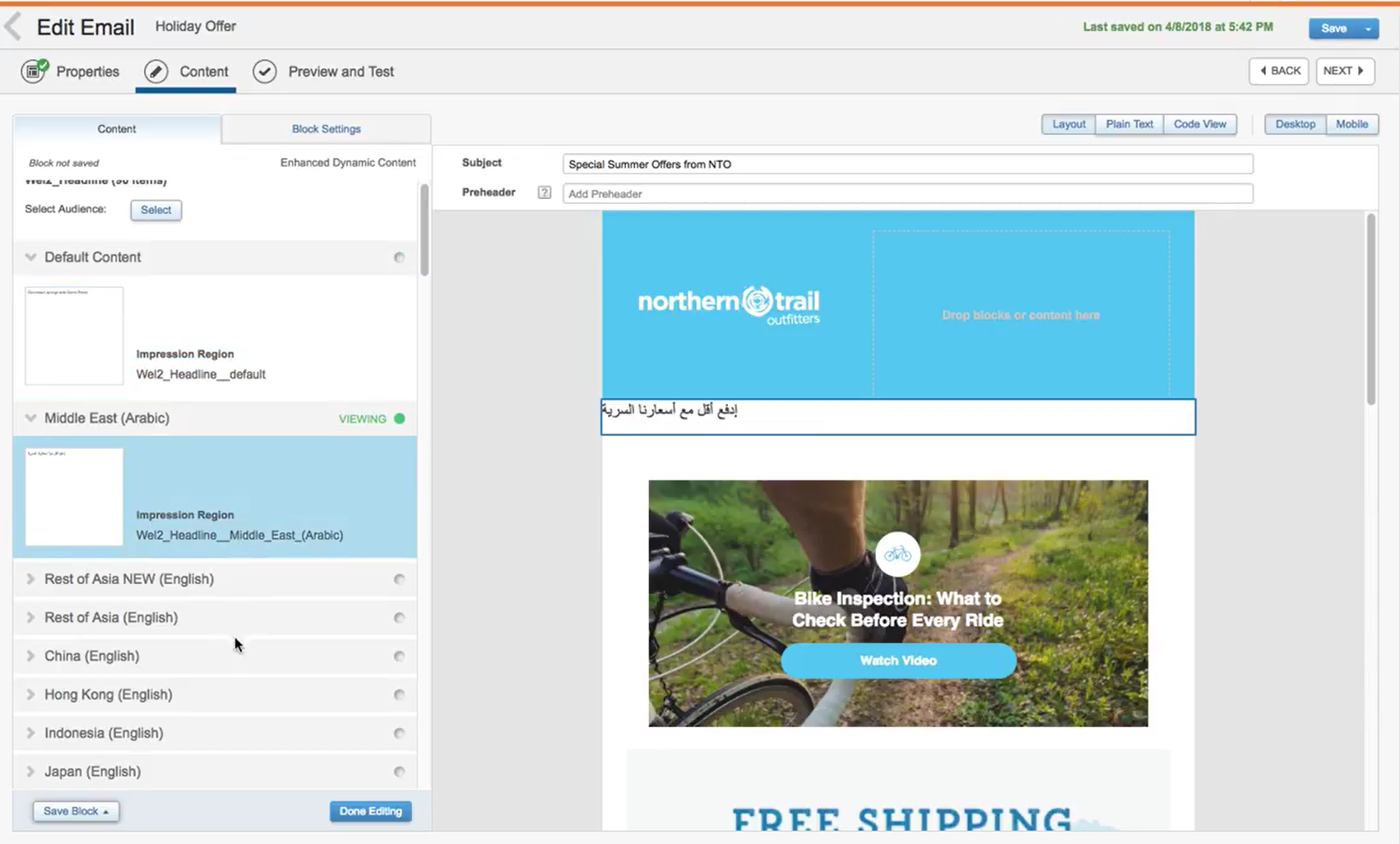Screen dimensions: 1400x844
Task: Select Rest of Asia NEW view radio
Action: click(x=399, y=579)
